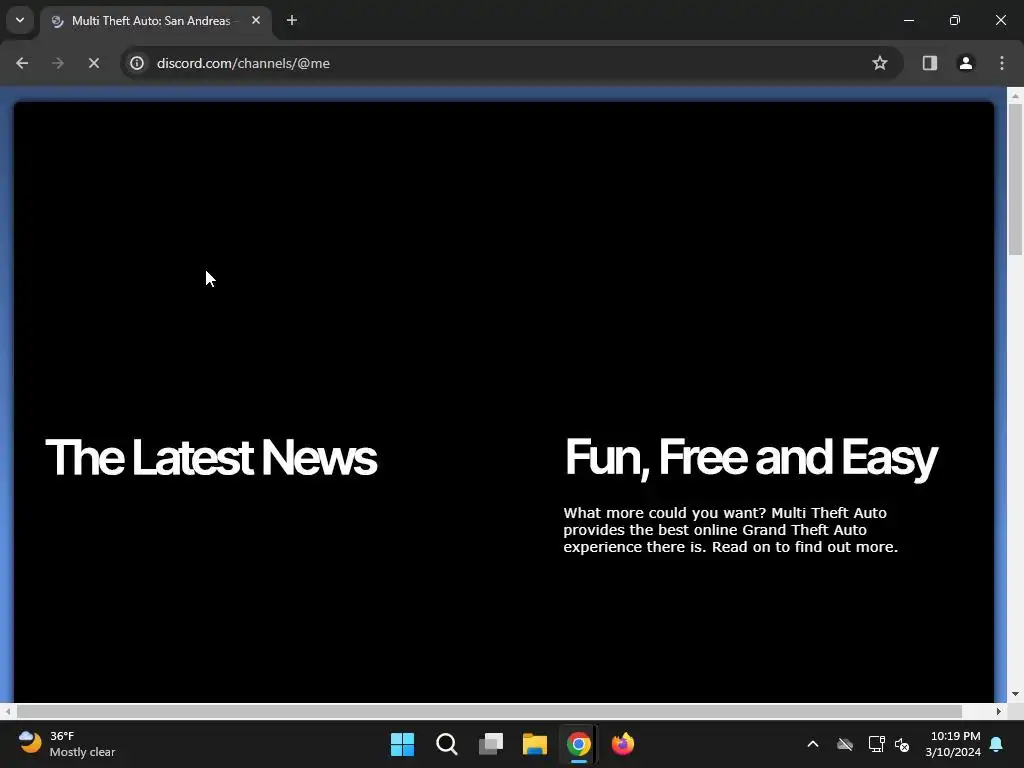
Task: Click the scroll-down arrow of the vertical scrollbar
Action: [1015, 694]
